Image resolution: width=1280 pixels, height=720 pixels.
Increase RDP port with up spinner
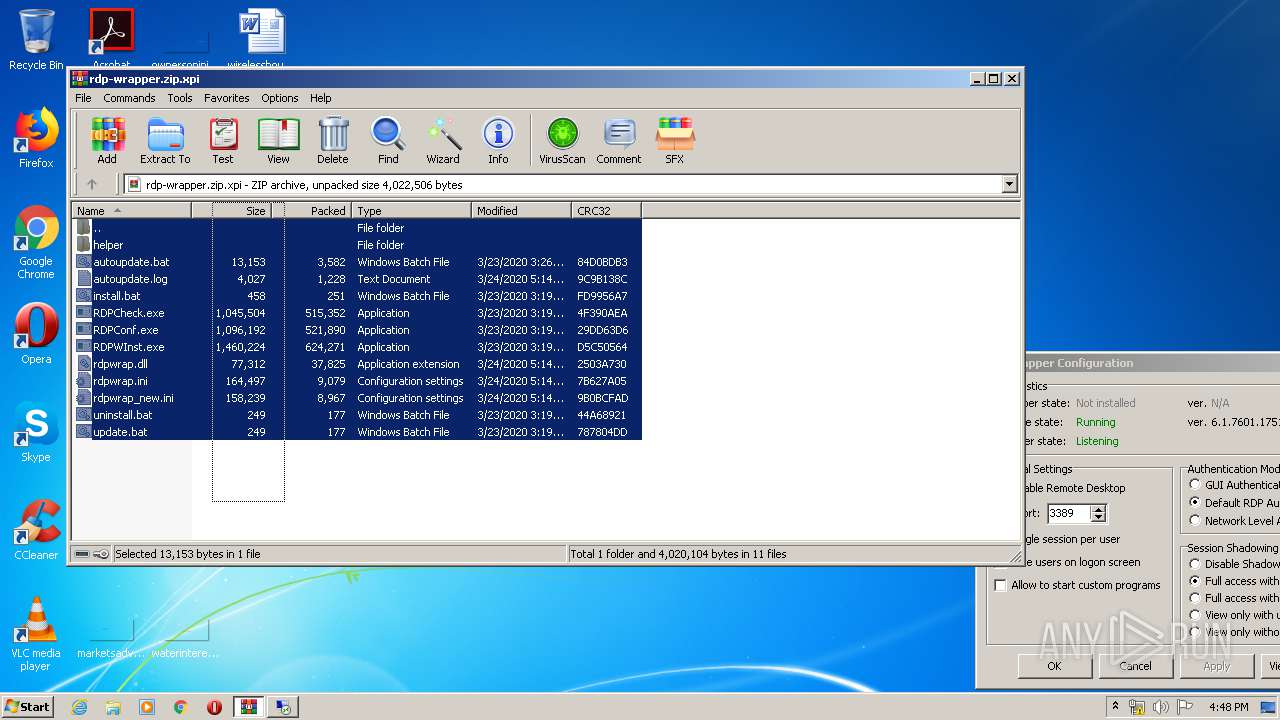(1098, 509)
